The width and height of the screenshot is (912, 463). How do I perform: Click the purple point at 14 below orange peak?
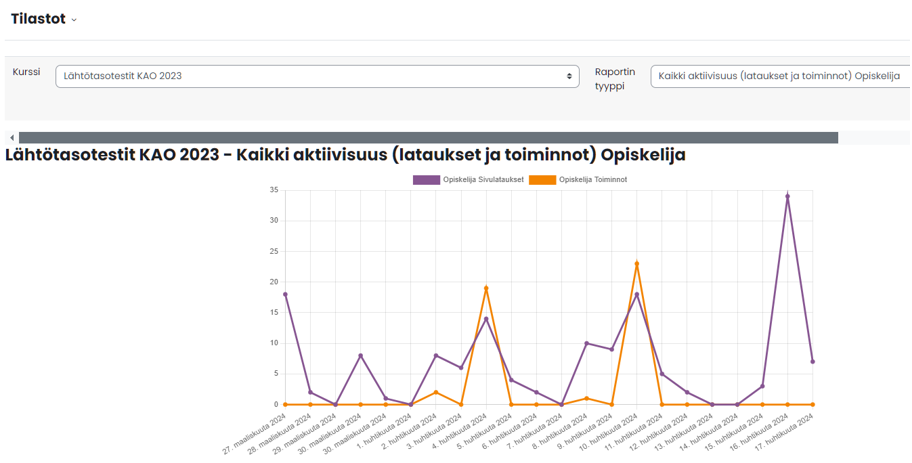tap(486, 319)
